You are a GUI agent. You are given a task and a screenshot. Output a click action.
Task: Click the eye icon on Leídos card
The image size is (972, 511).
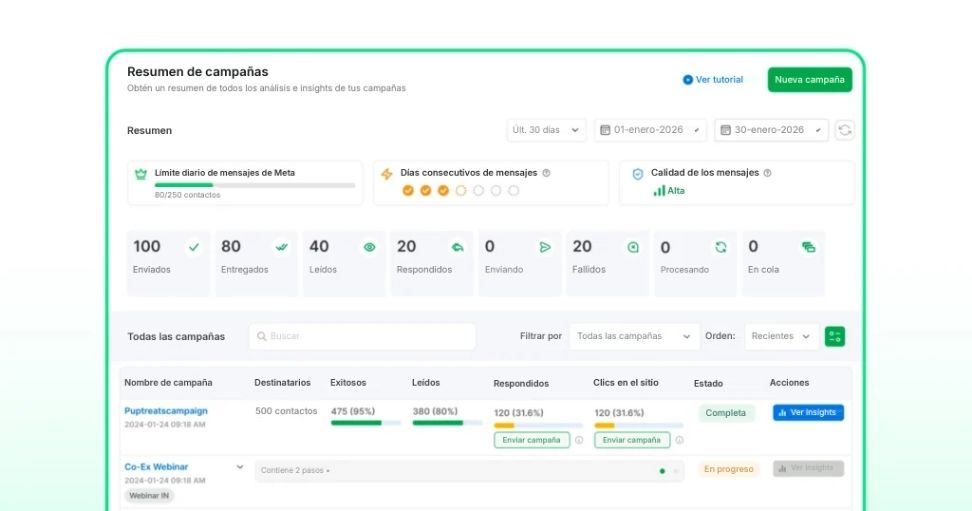(x=369, y=247)
